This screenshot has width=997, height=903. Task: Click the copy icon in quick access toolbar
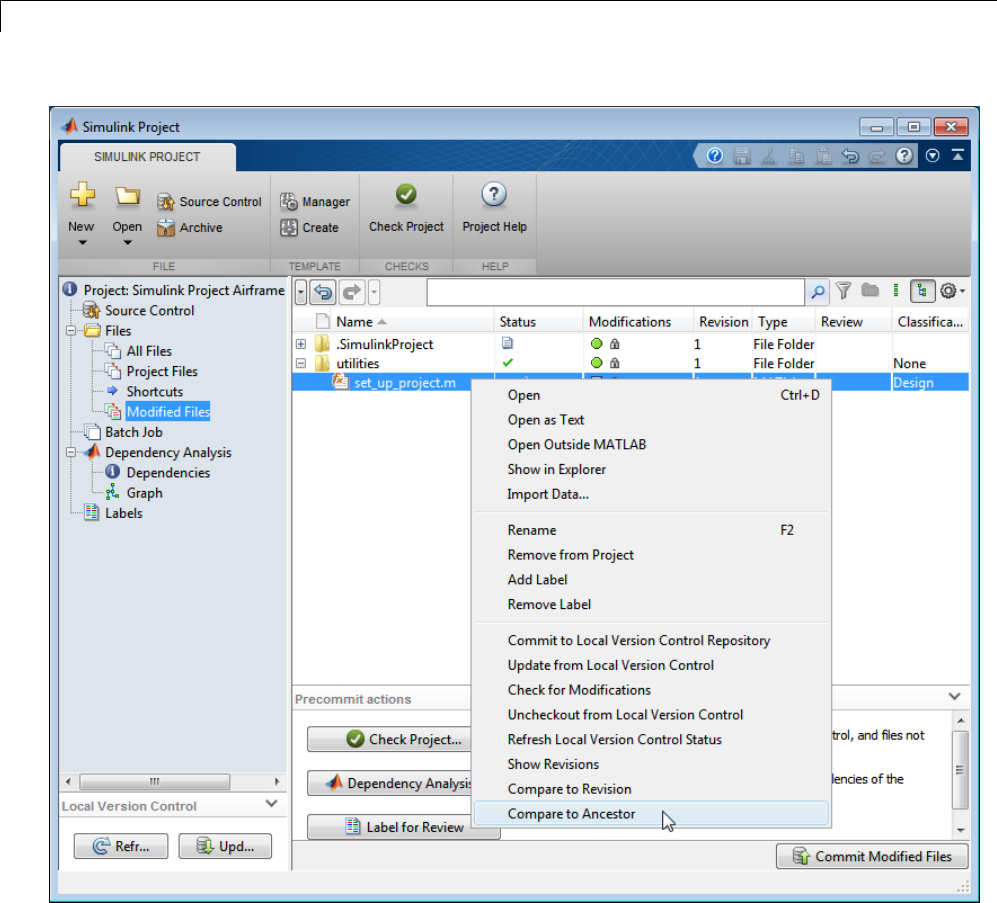[x=796, y=156]
